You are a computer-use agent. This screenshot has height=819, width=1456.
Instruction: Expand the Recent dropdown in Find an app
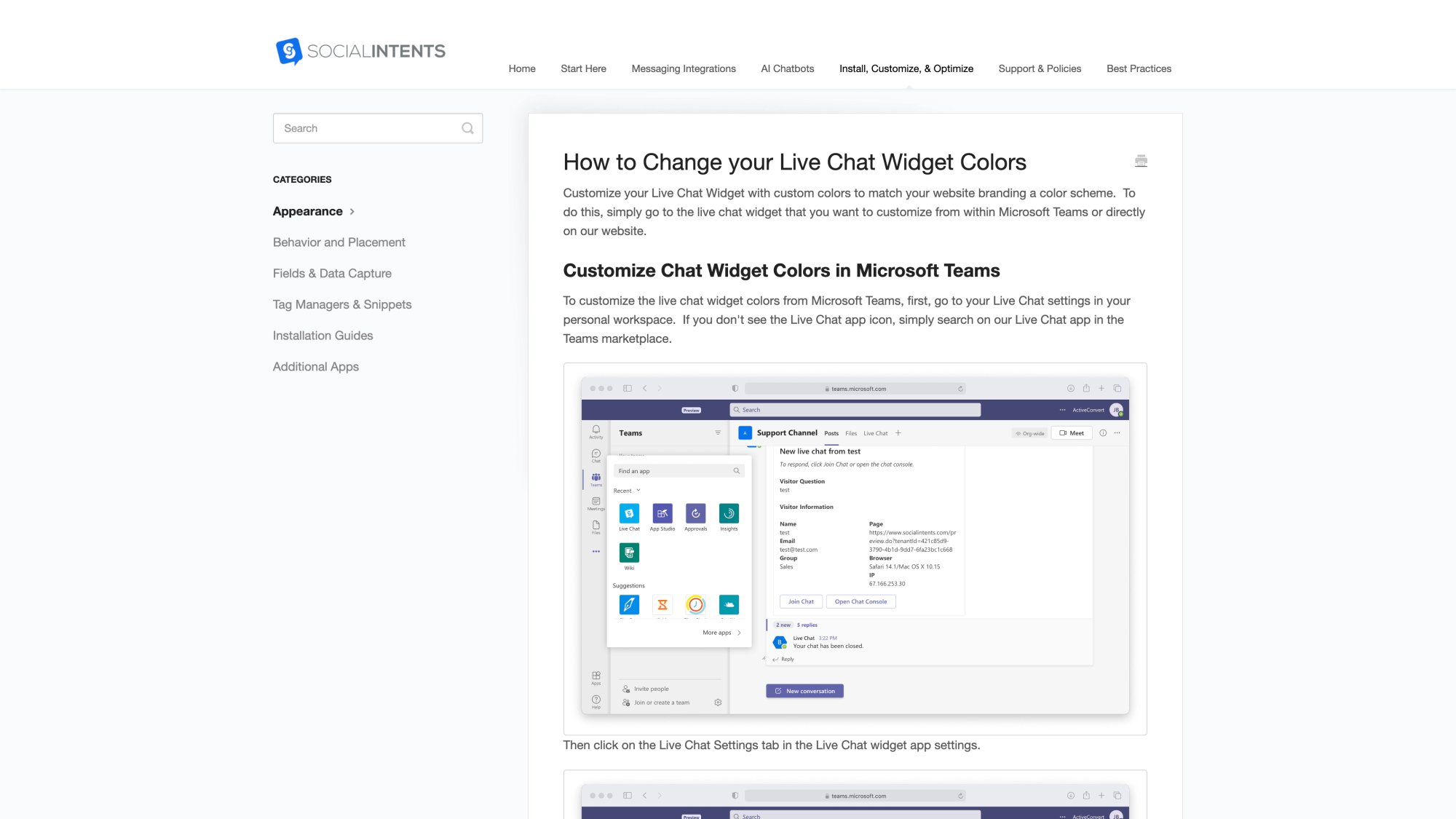[638, 490]
